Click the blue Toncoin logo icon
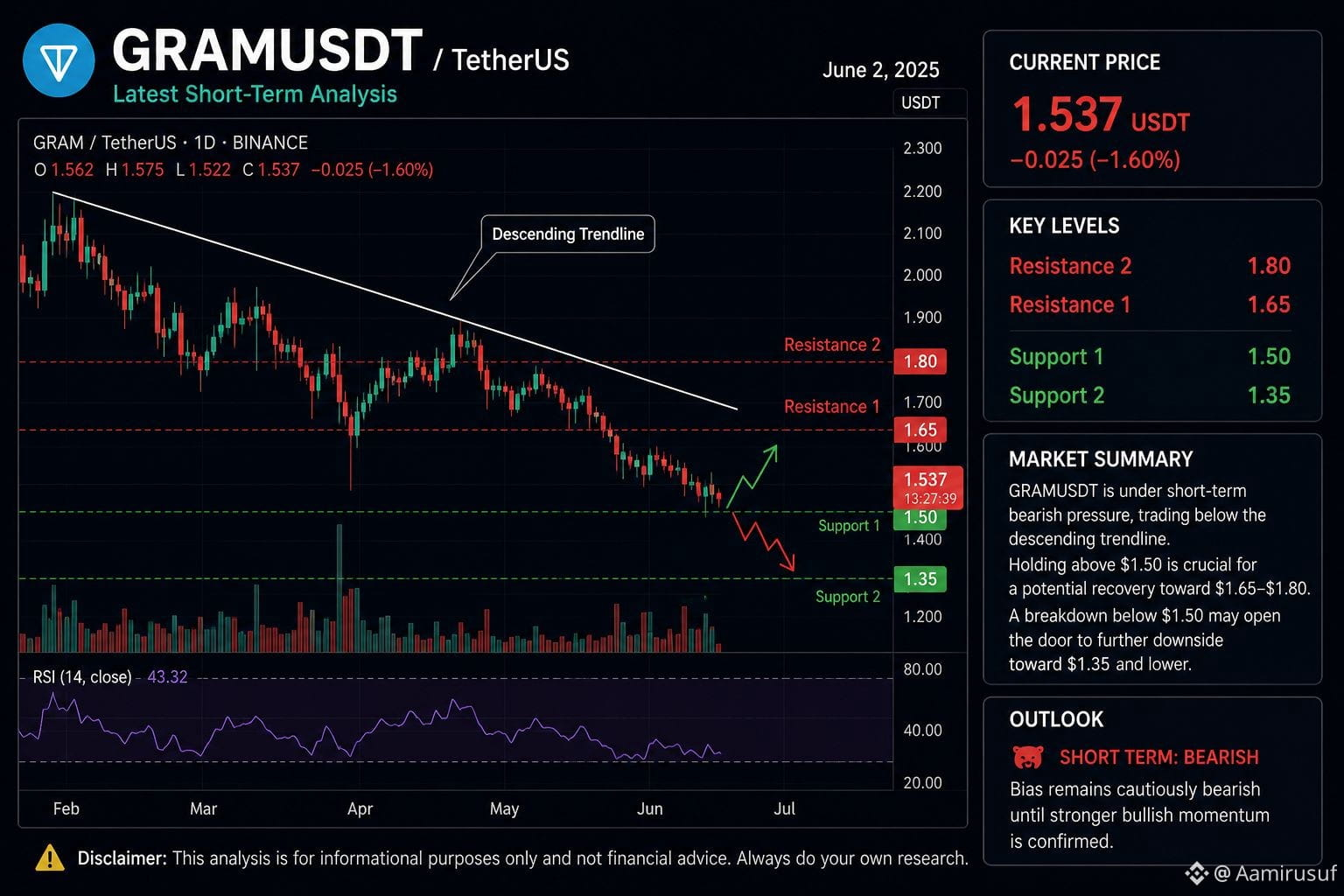1344x896 pixels. [59, 60]
